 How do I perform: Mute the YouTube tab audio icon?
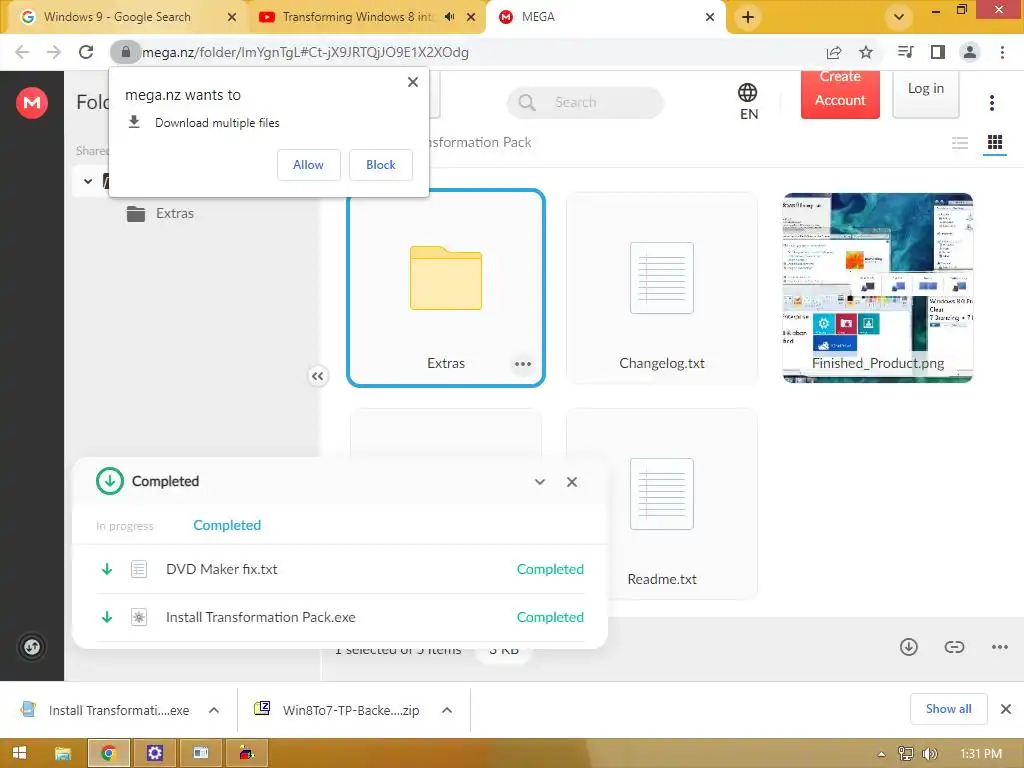(x=449, y=17)
